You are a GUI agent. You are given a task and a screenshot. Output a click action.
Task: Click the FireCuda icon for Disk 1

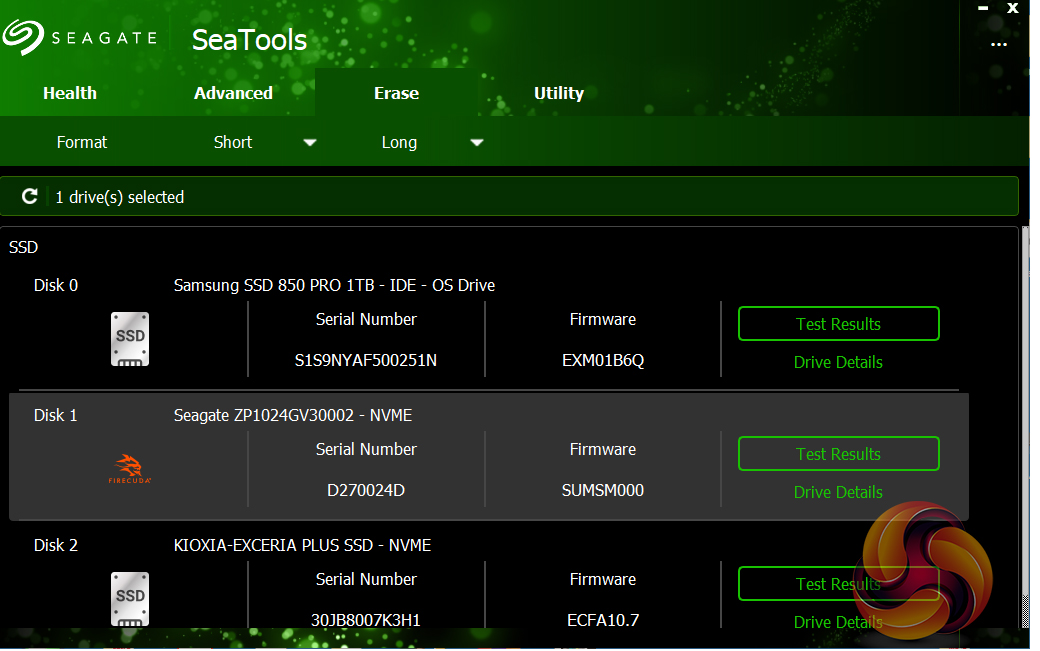(x=130, y=469)
